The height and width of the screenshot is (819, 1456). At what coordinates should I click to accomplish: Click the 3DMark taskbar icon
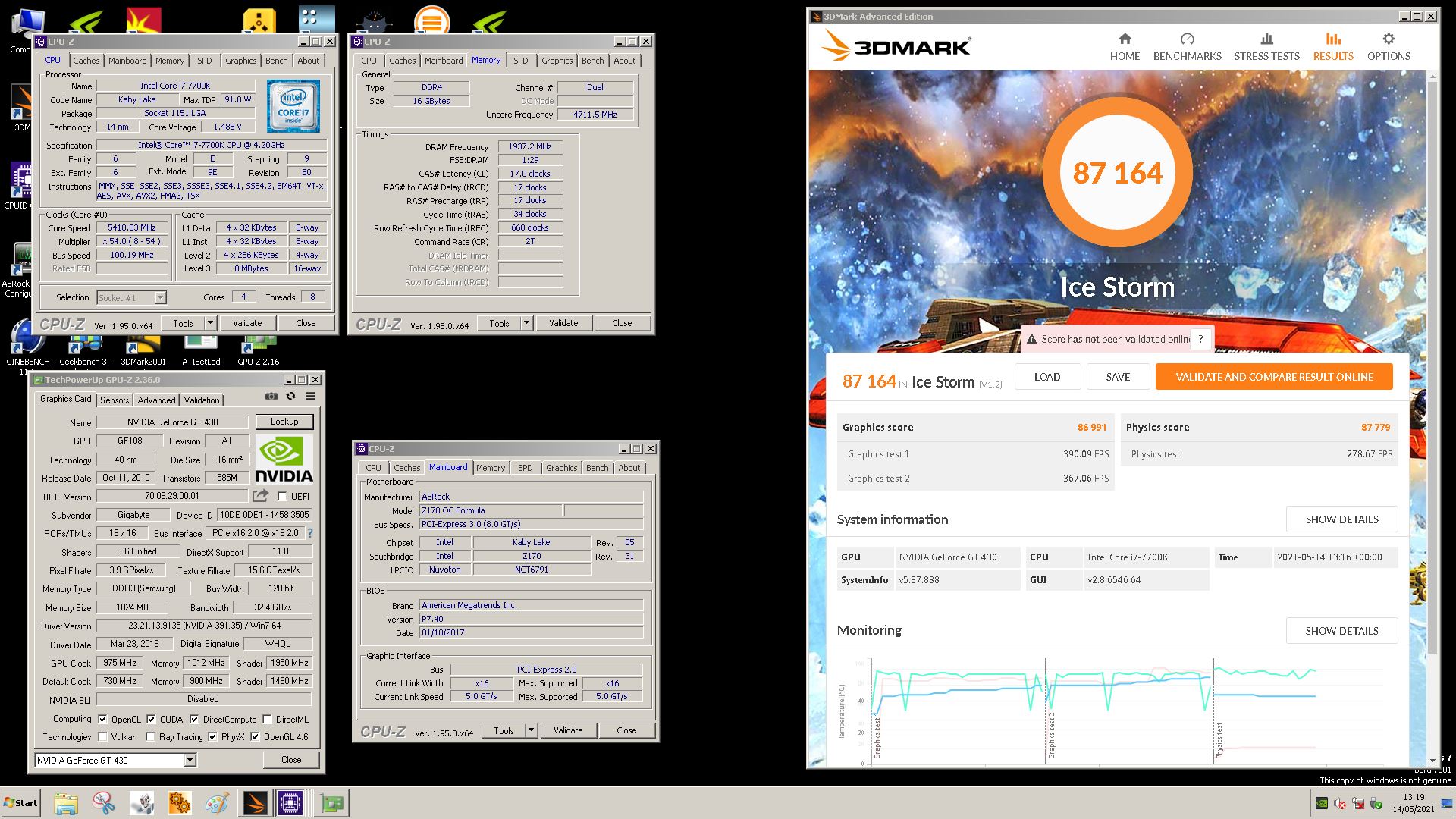click(x=255, y=802)
